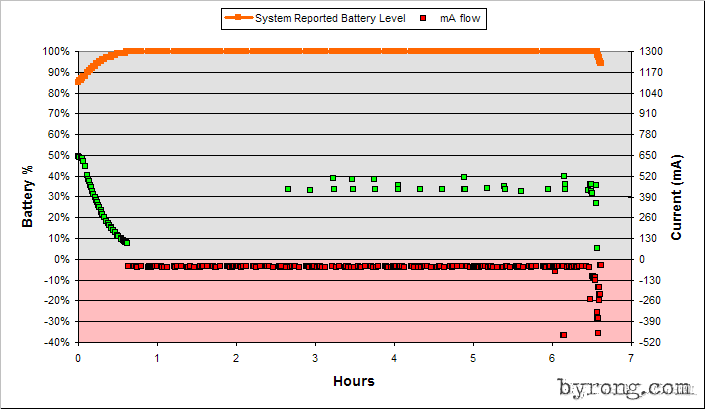Screen dimensions: 705x409
Task: Click the Hours axis title
Action: pyautogui.click(x=354, y=381)
